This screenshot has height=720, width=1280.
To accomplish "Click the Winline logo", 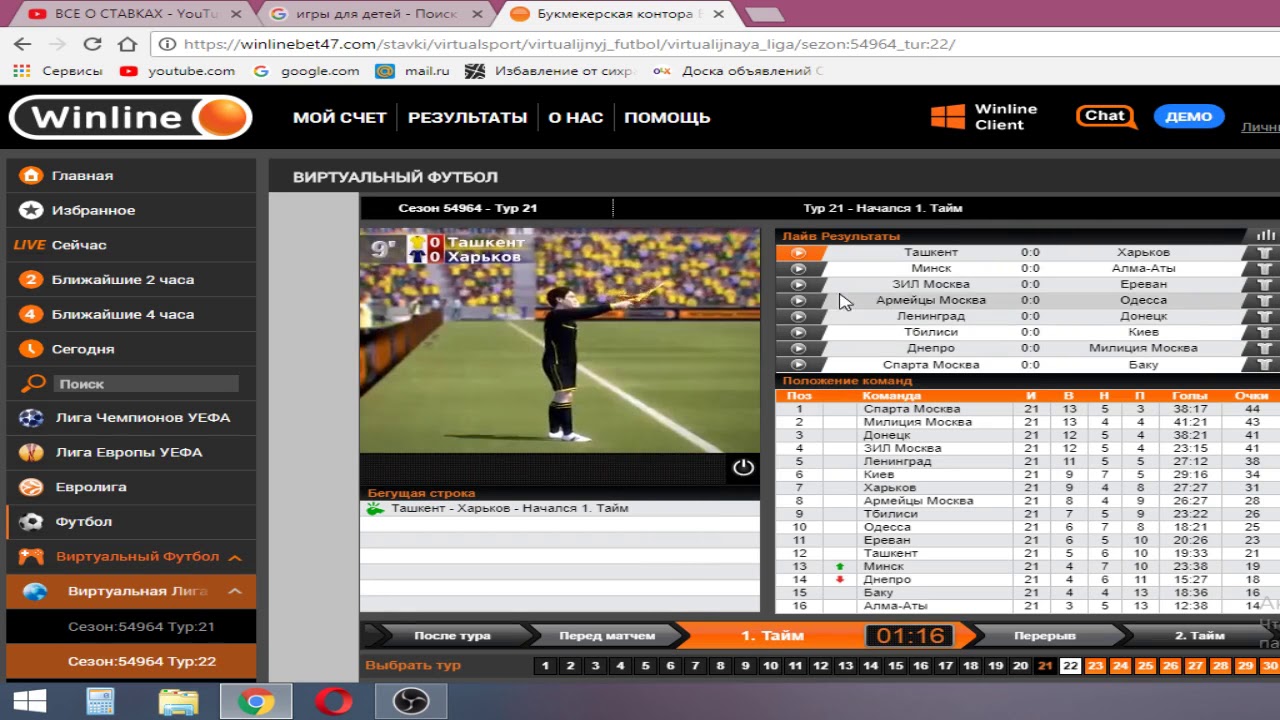I will tap(130, 117).
